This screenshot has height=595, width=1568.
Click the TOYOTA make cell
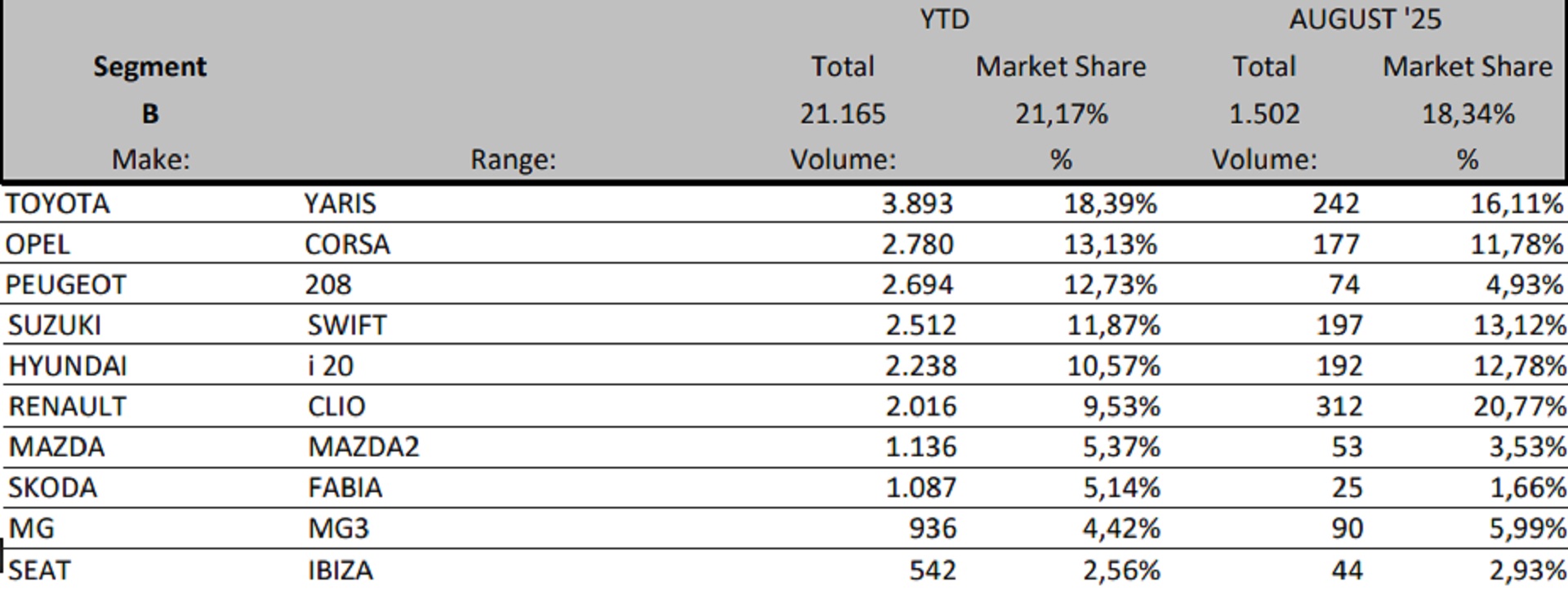click(x=57, y=203)
